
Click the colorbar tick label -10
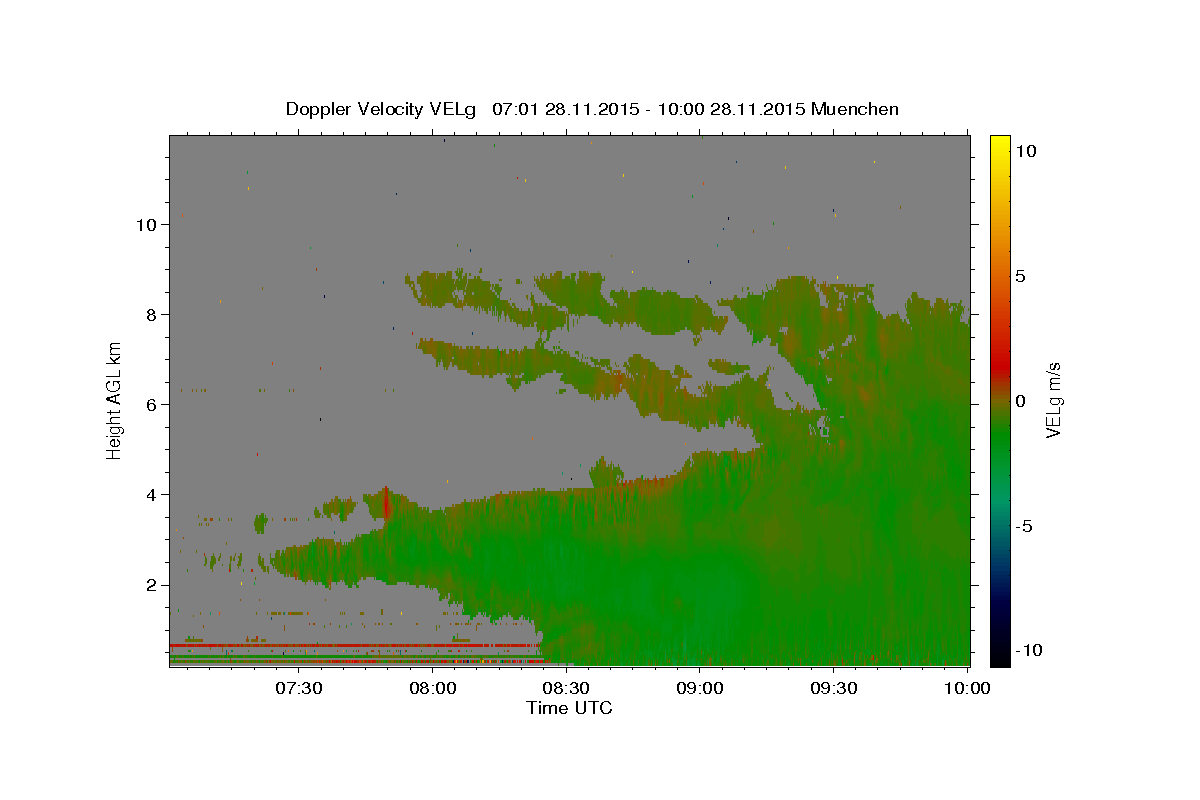pyautogui.click(x=1029, y=650)
